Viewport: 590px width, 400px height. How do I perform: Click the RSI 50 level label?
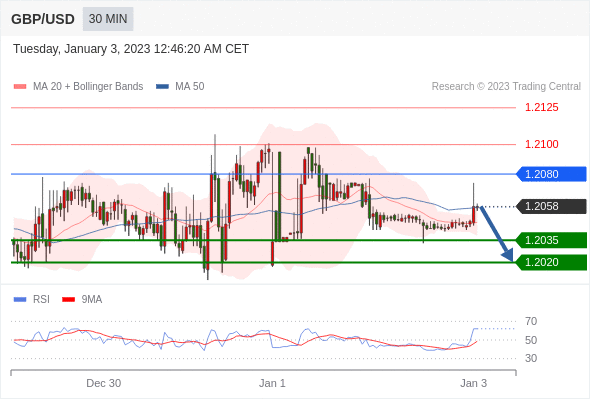pos(531,340)
